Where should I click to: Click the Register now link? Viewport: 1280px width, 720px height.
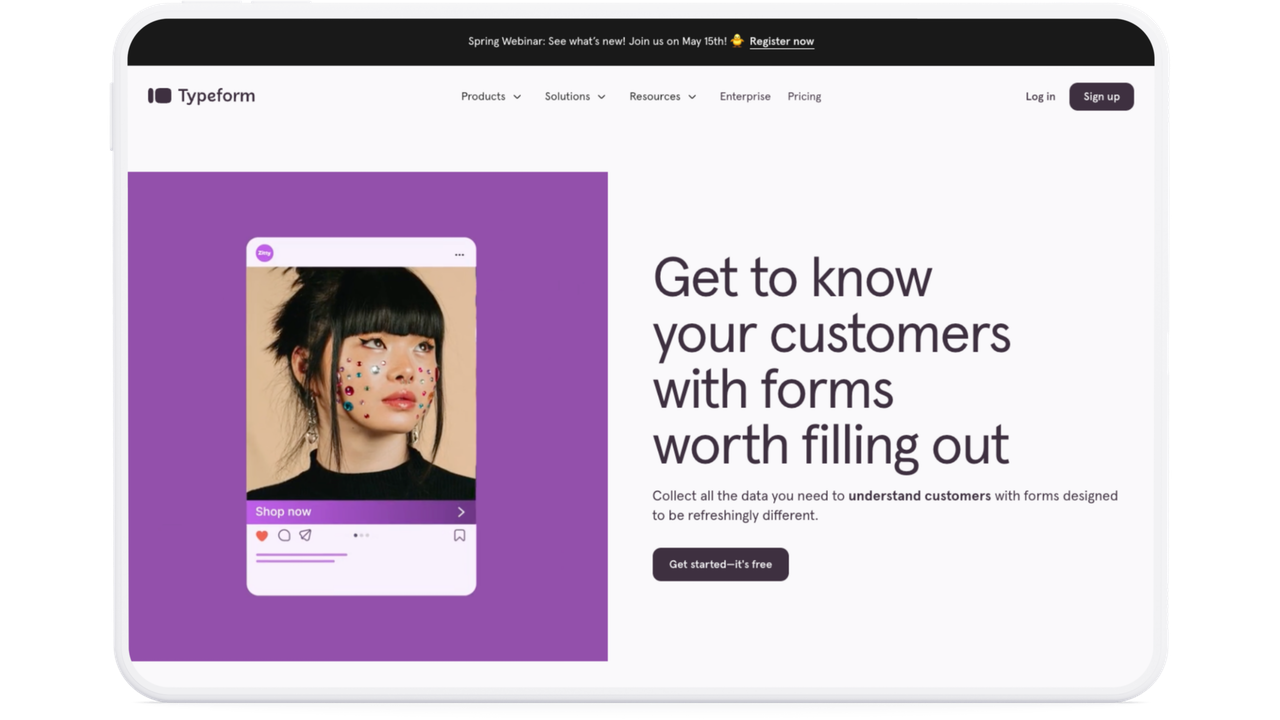click(x=782, y=41)
